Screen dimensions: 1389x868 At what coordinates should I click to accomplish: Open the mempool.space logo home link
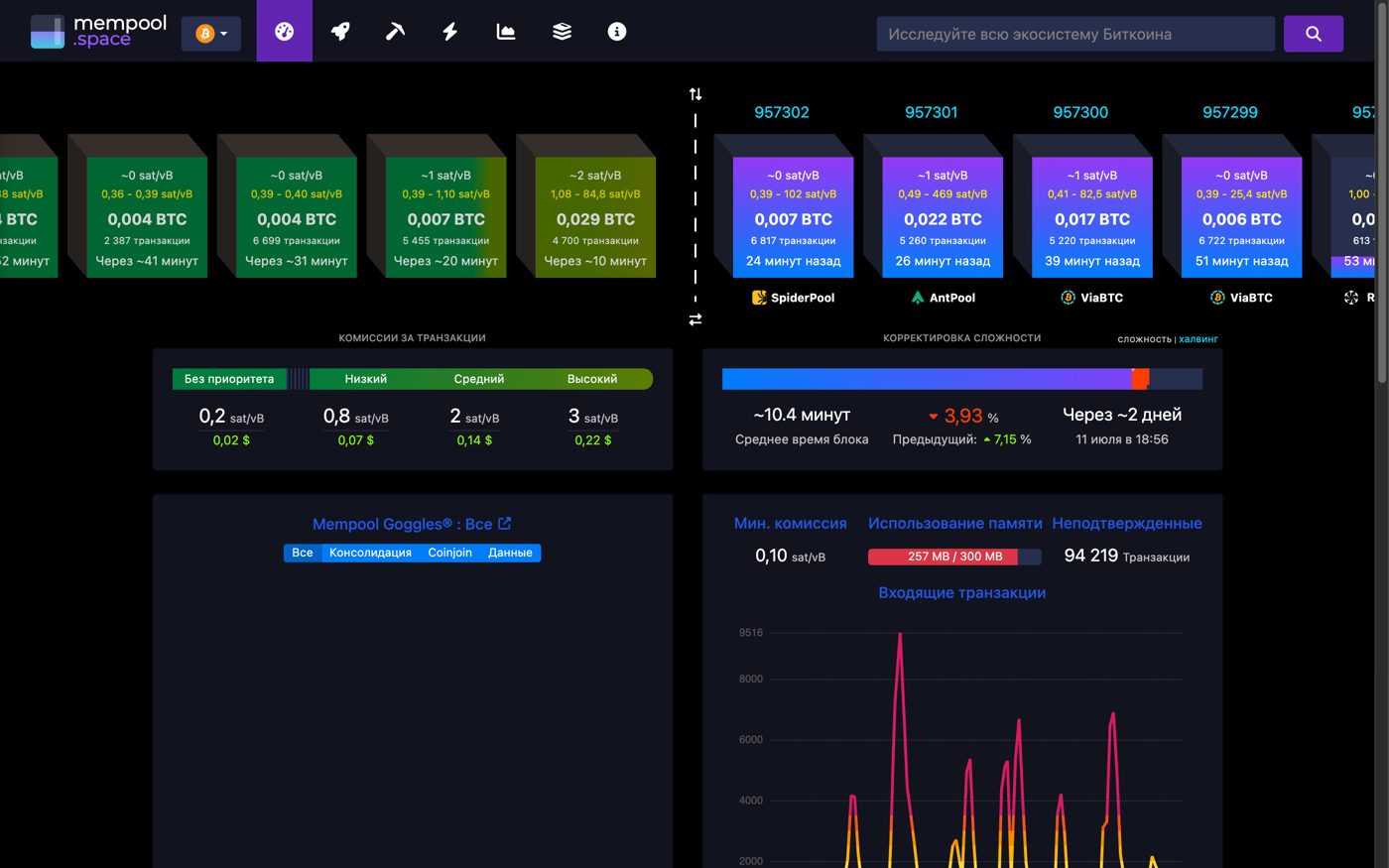98,31
